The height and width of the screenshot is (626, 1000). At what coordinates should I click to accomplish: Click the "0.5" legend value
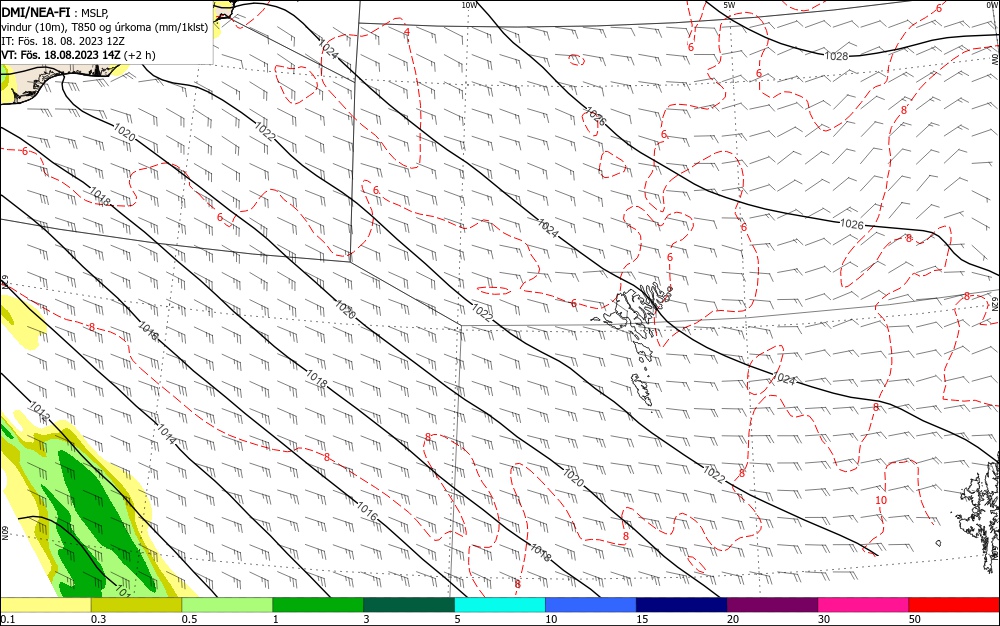[189, 619]
